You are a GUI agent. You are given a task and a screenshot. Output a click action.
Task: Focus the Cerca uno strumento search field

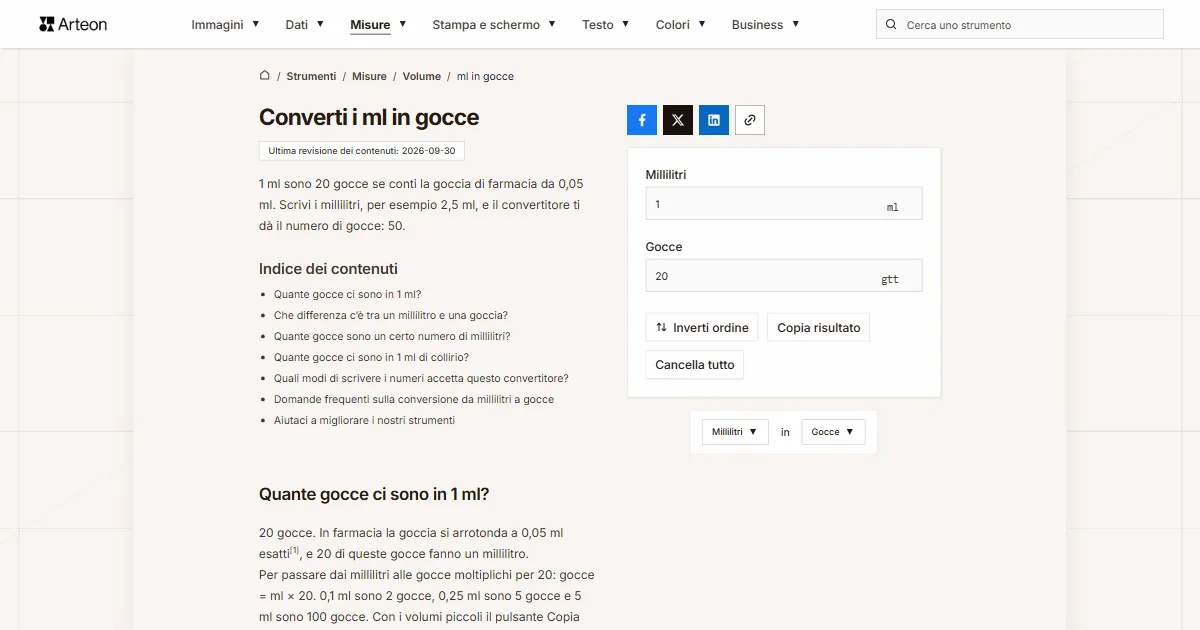tap(1020, 25)
